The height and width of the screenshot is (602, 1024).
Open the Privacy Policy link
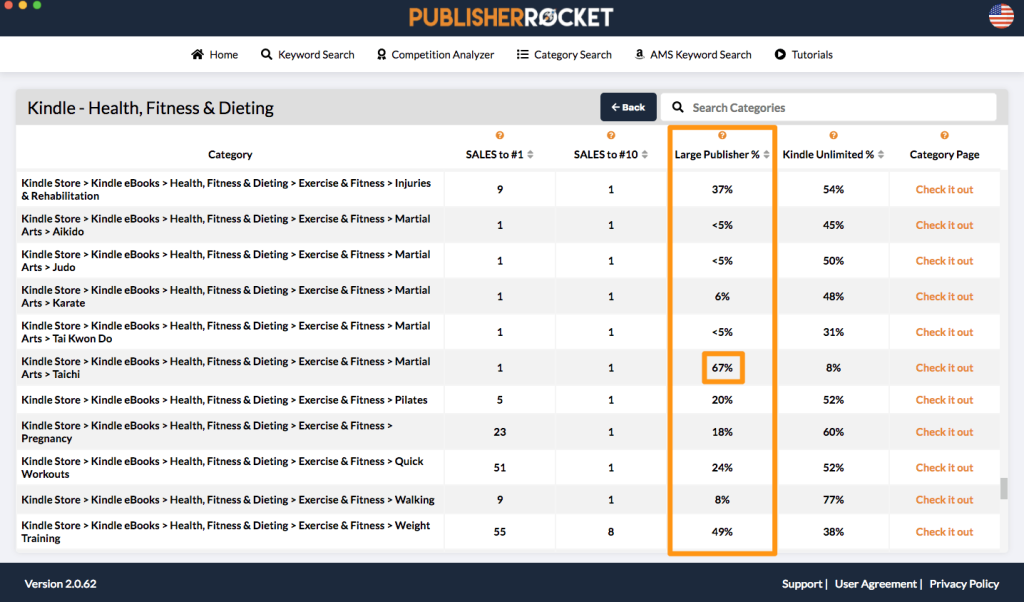point(964,584)
